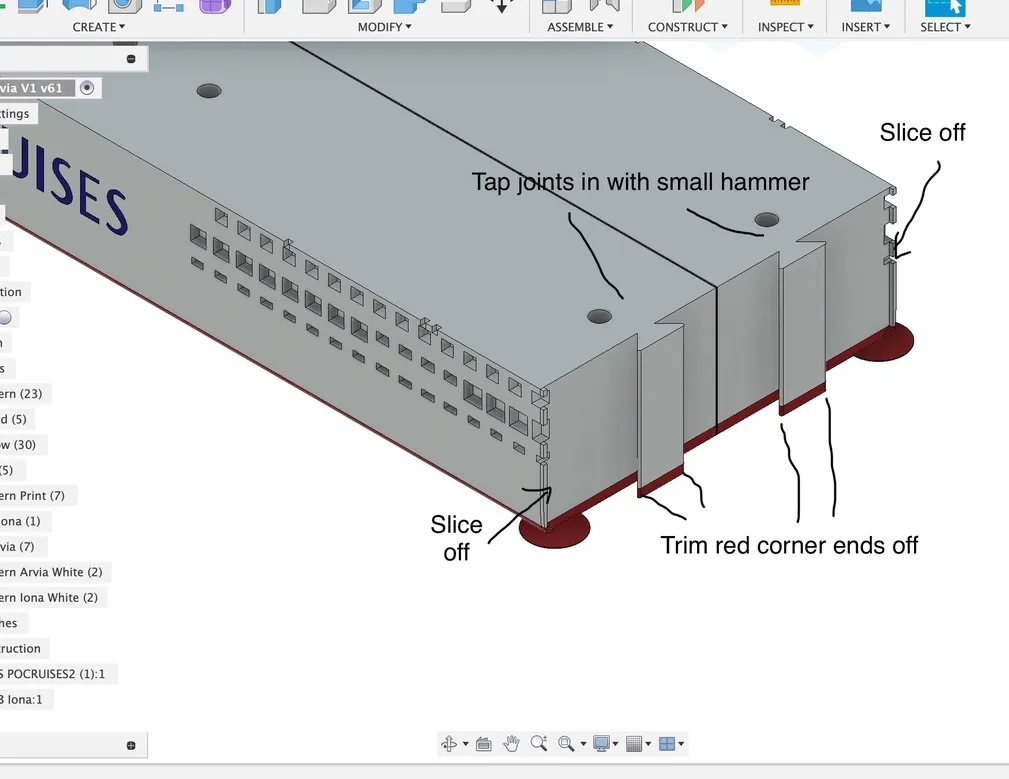Select the Zoom magnifier tool
Image resolution: width=1009 pixels, height=779 pixels.
tap(539, 744)
